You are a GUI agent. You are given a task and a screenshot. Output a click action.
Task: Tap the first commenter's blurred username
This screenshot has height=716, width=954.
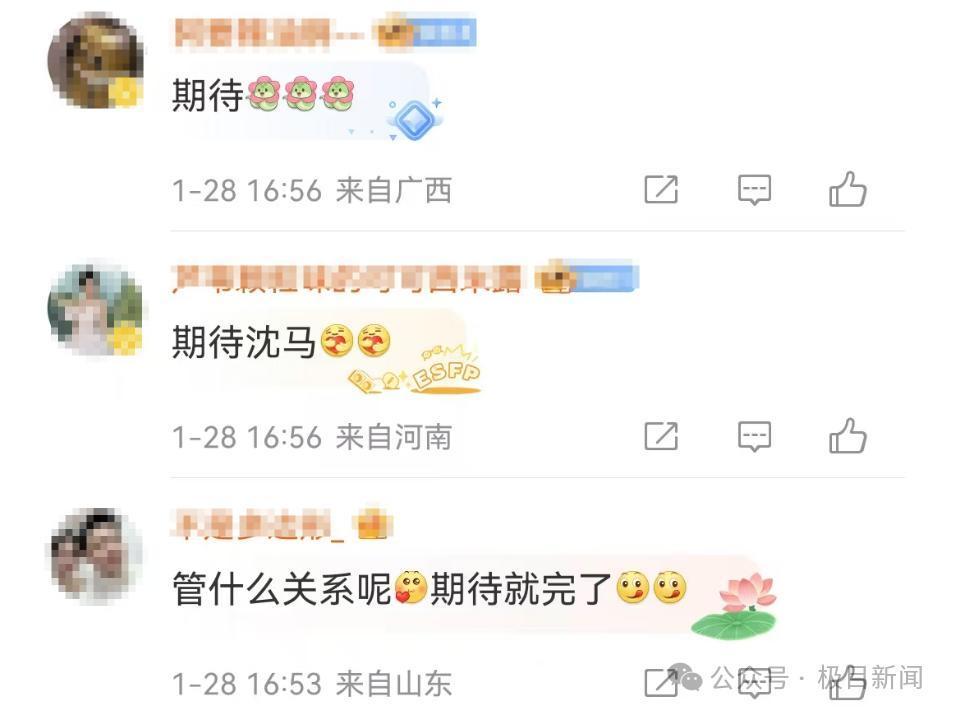pos(268,33)
